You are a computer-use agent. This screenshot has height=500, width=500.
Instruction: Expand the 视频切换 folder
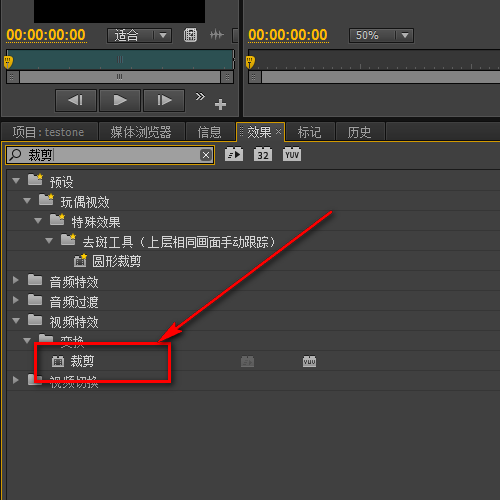[15, 380]
